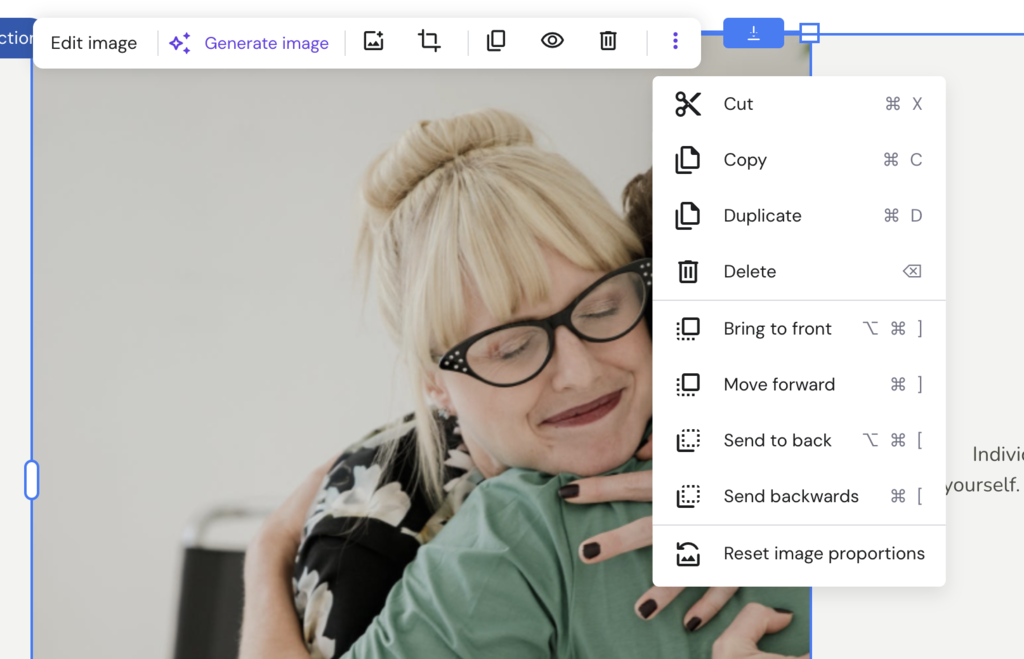Screen dimensions: 1024x659
Task: Click the scissors icon next to Cut
Action: pos(688,103)
